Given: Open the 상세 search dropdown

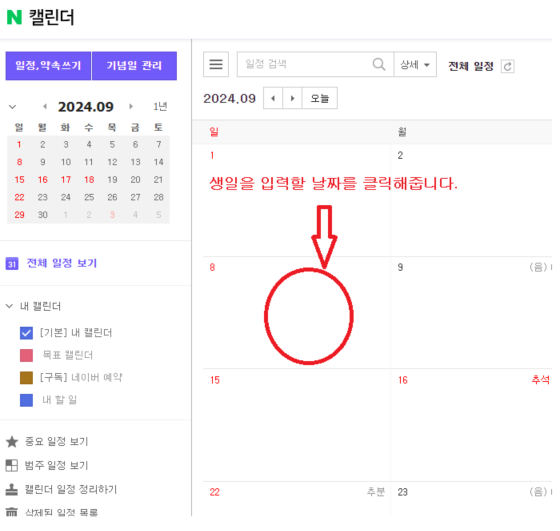Looking at the screenshot, I should 415,65.
